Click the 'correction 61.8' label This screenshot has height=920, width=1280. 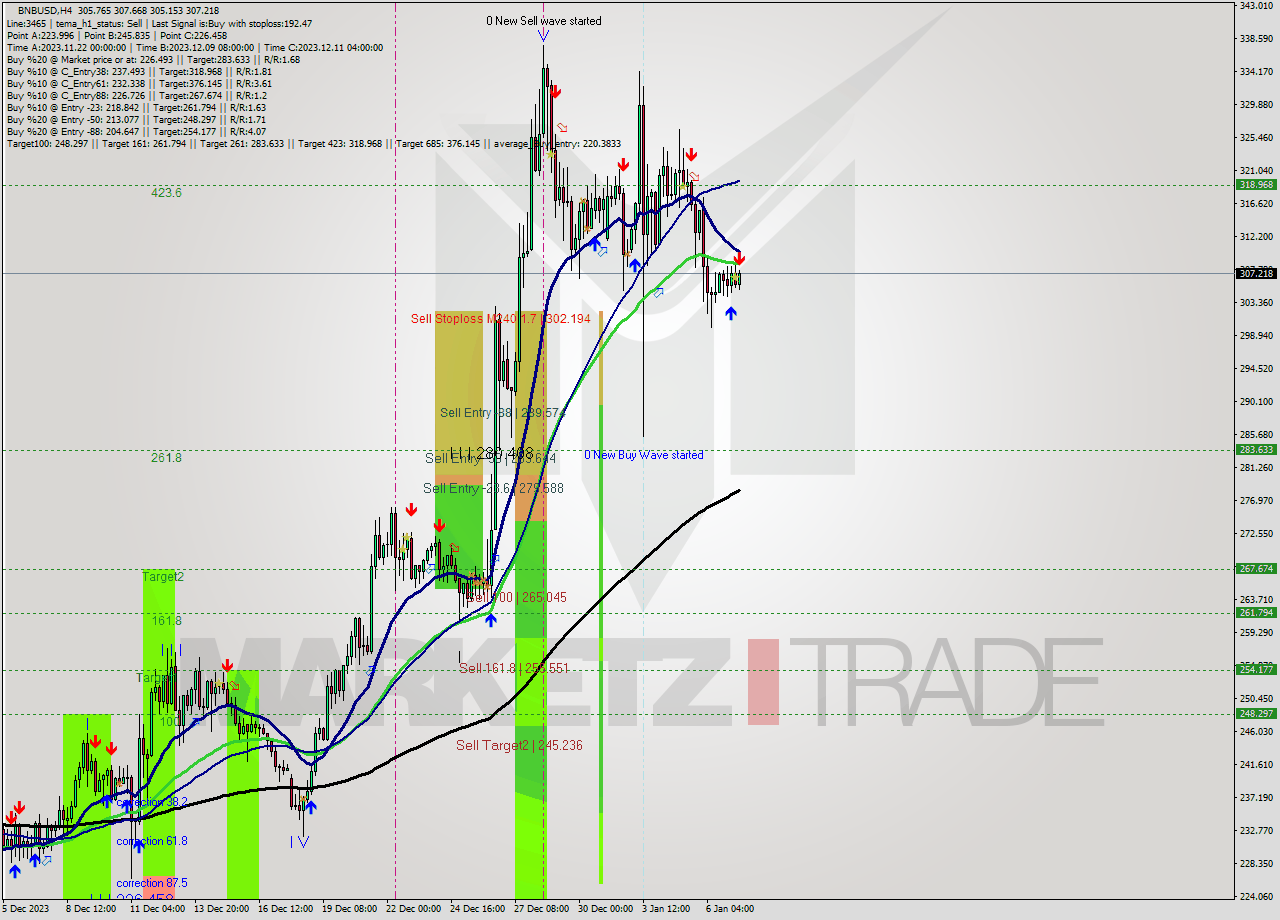point(151,841)
